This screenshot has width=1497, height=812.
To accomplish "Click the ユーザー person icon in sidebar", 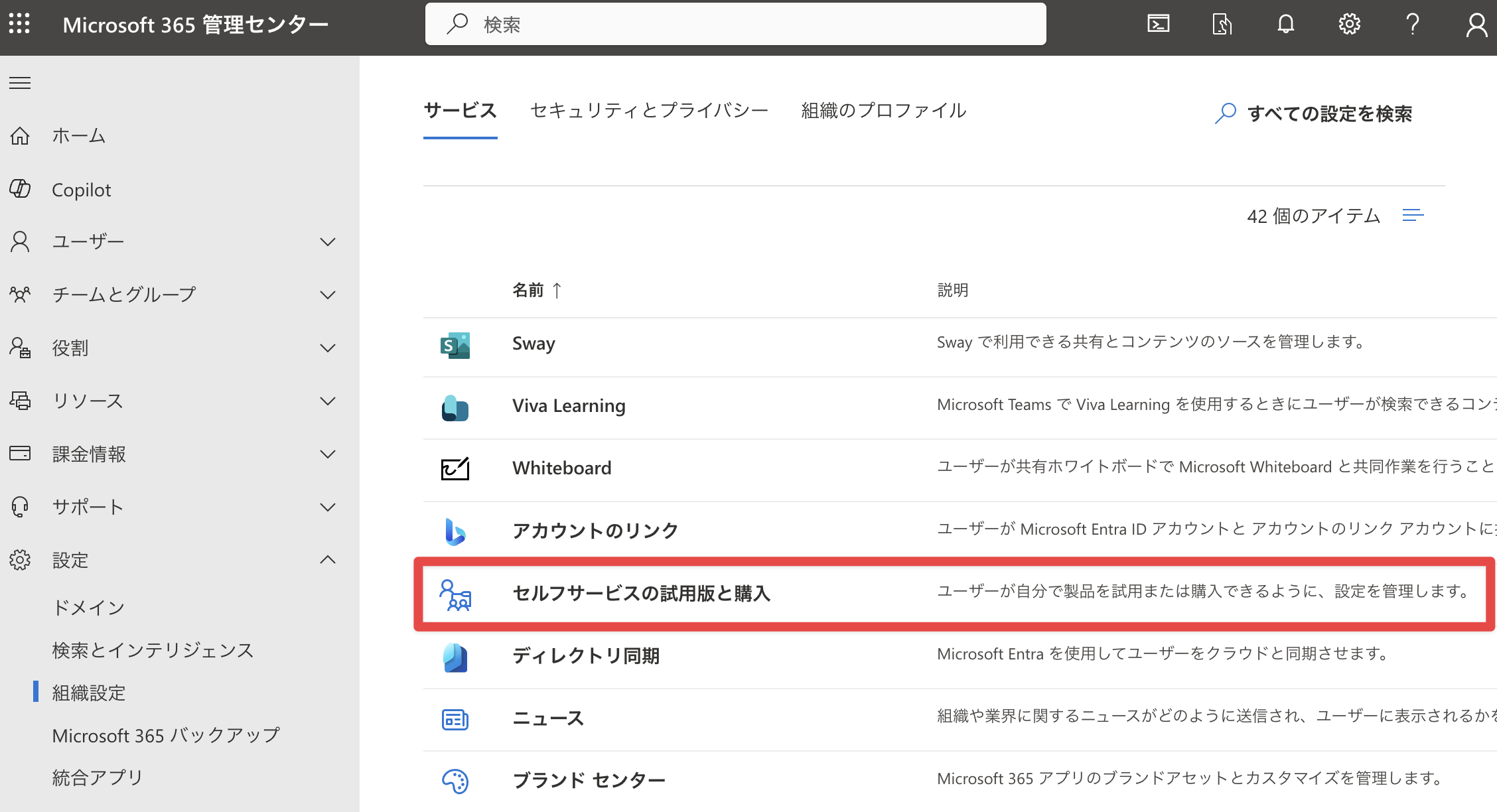I will point(20,241).
